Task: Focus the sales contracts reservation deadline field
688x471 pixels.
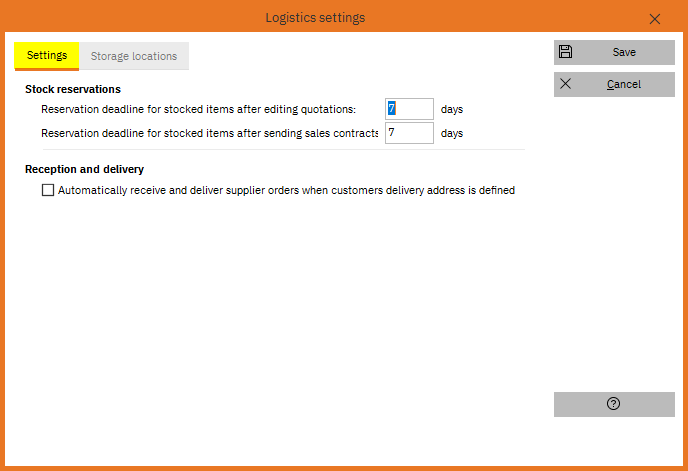Action: tap(409, 133)
